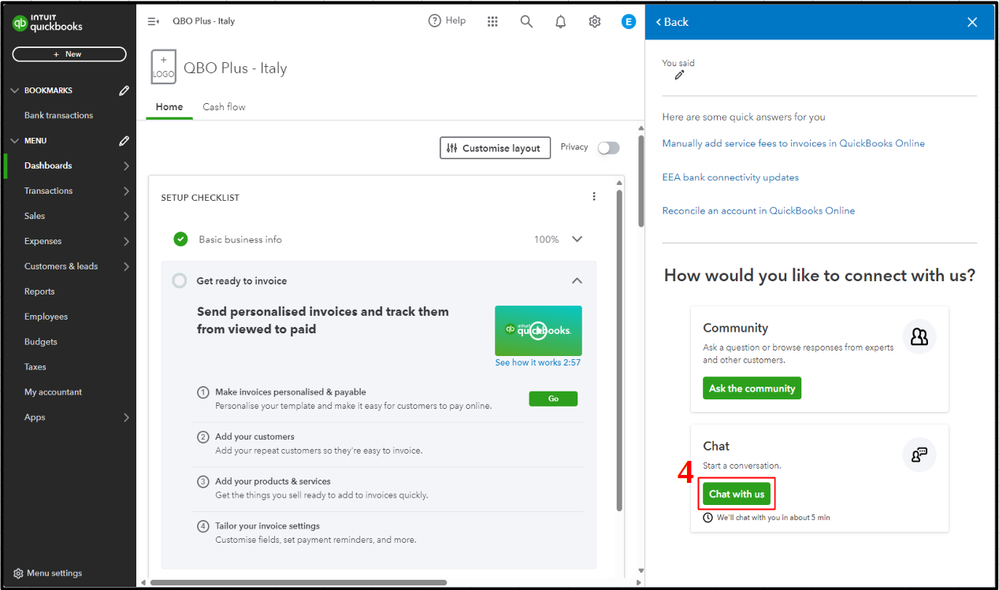Open Budgets in the sidebar
This screenshot has width=999, height=590.
point(41,342)
